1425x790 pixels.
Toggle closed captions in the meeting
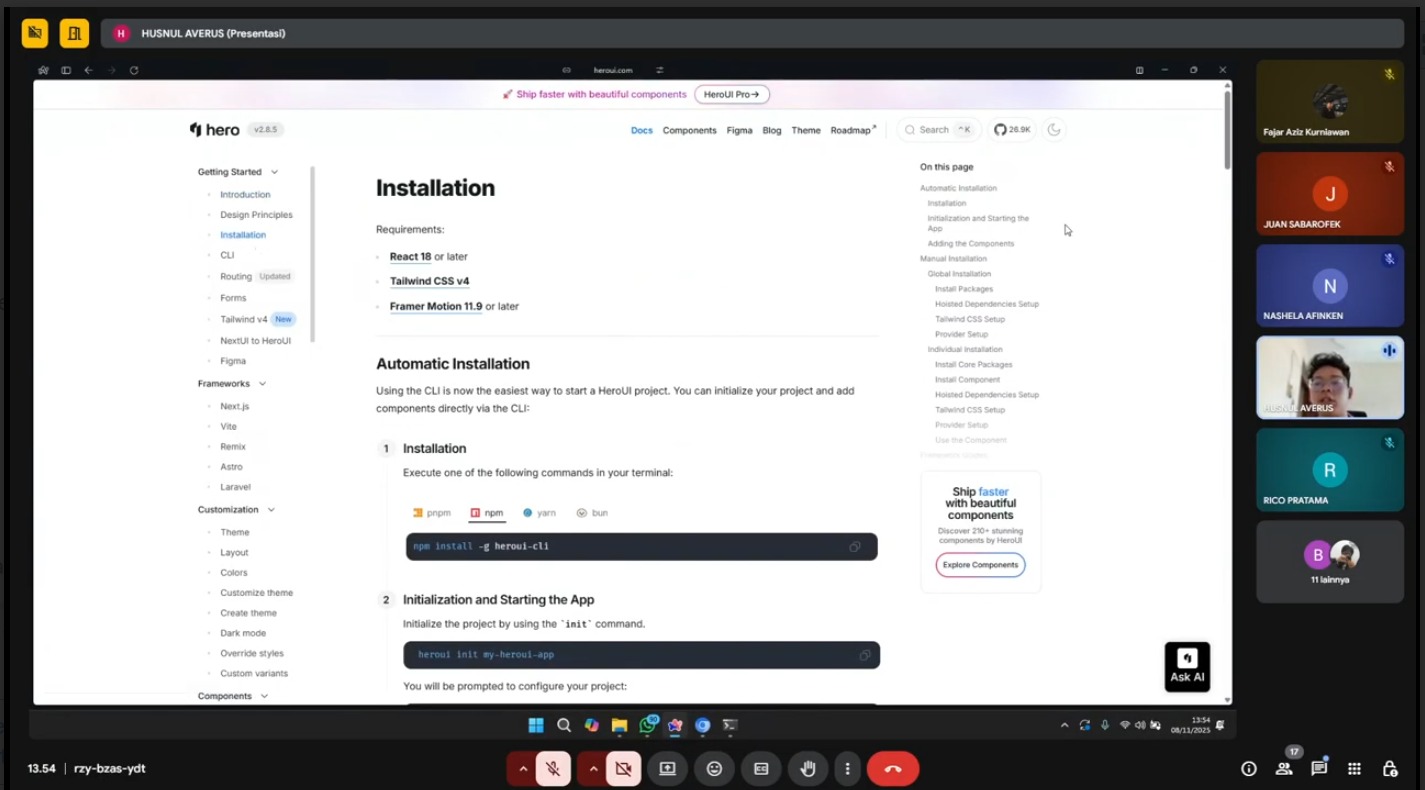pos(761,768)
